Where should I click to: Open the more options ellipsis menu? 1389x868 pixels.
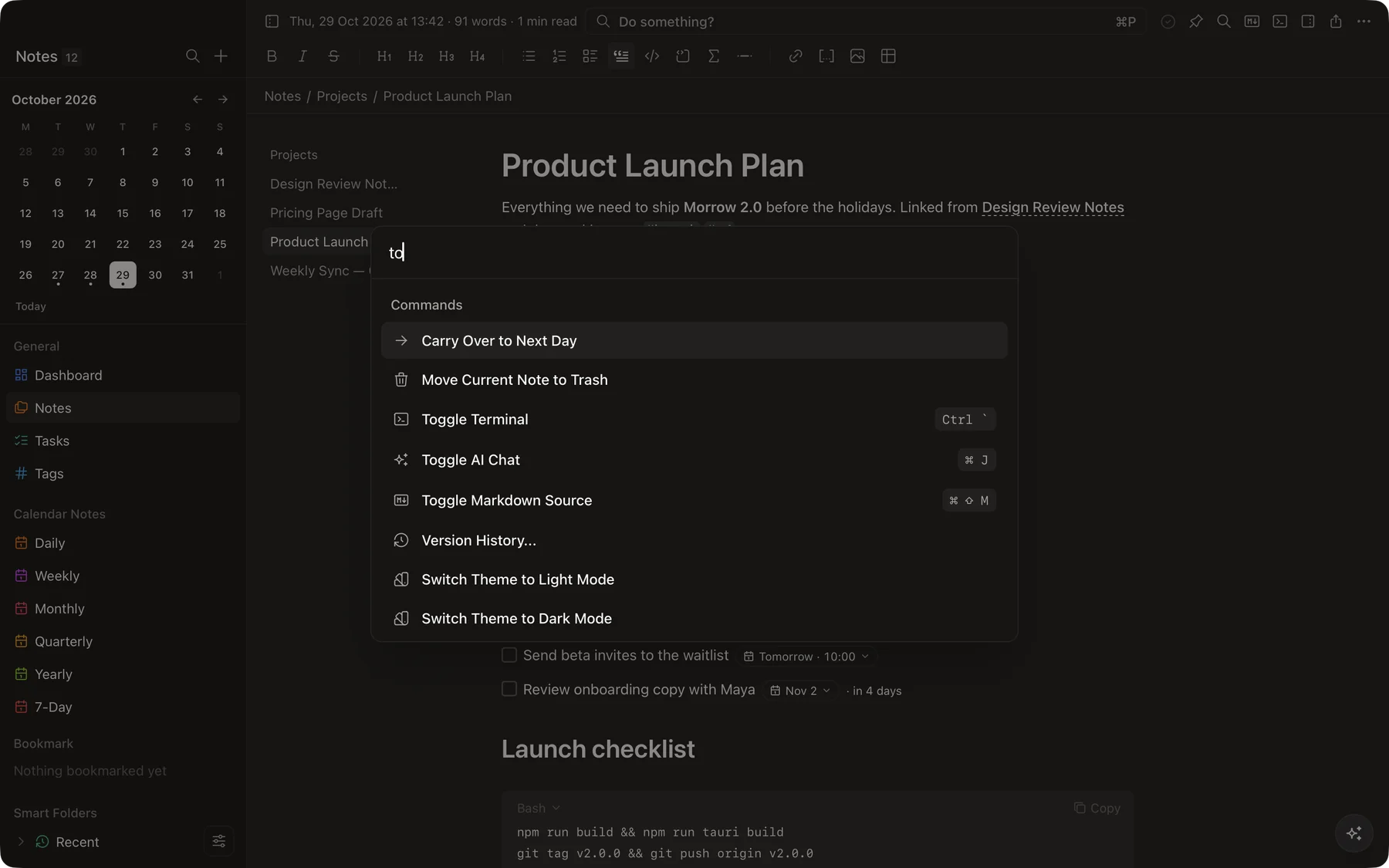(x=1364, y=22)
